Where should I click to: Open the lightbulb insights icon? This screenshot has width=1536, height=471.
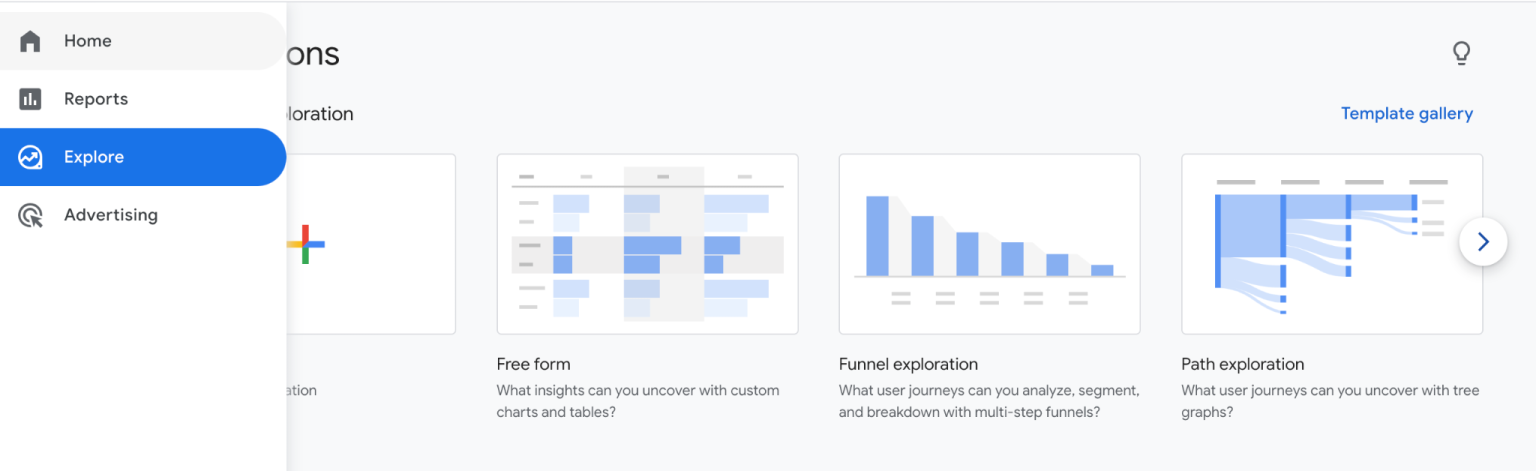pos(1461,53)
